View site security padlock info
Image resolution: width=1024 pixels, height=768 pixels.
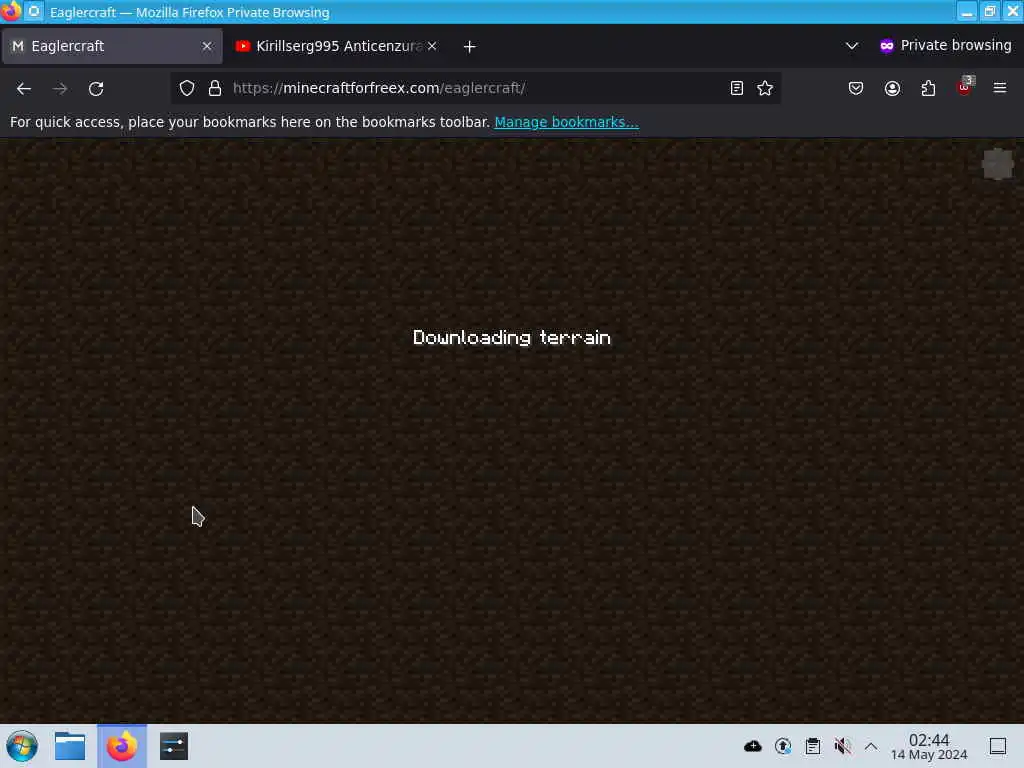pyautogui.click(x=215, y=88)
